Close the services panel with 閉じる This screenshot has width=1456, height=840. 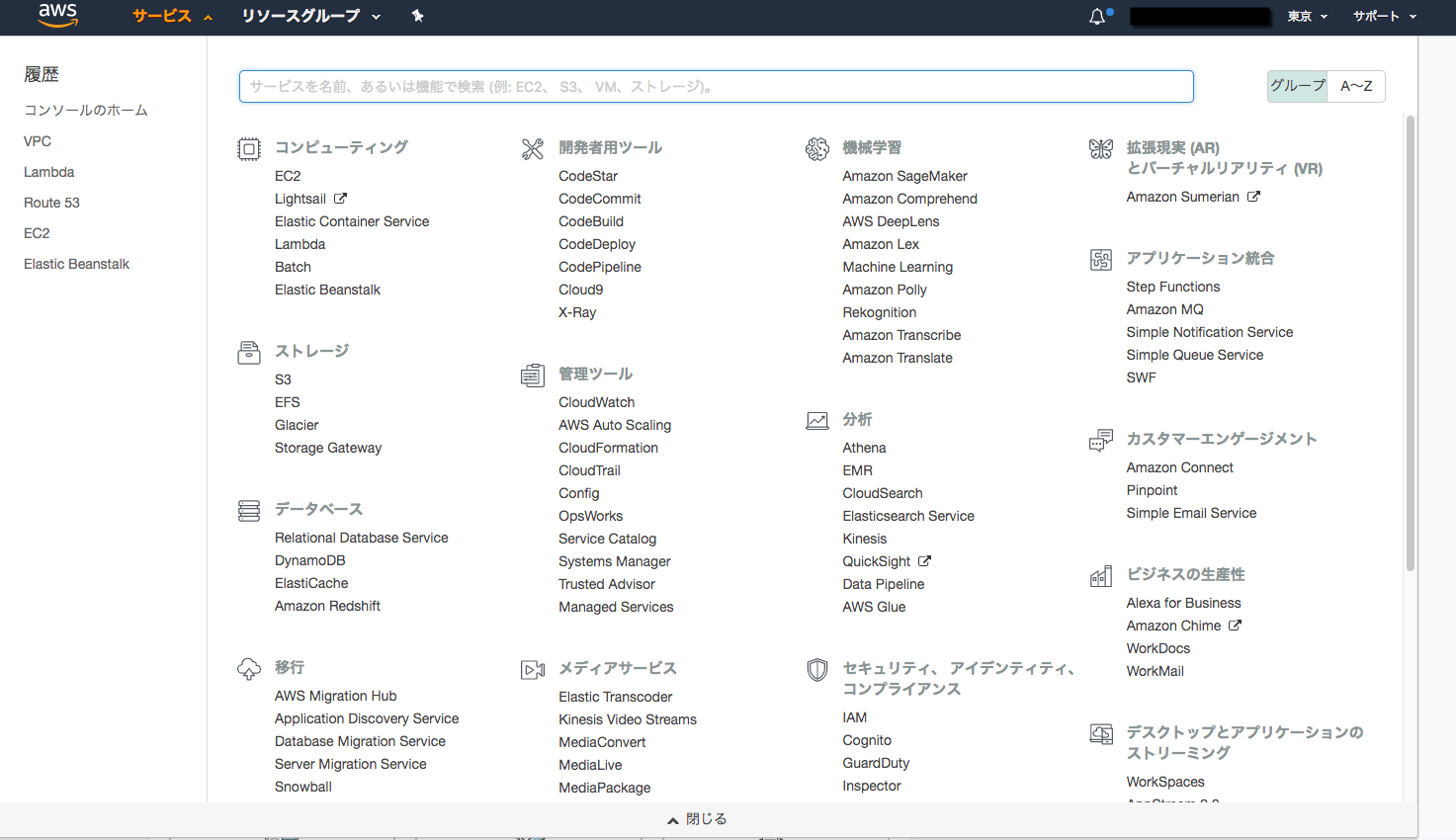point(697,819)
